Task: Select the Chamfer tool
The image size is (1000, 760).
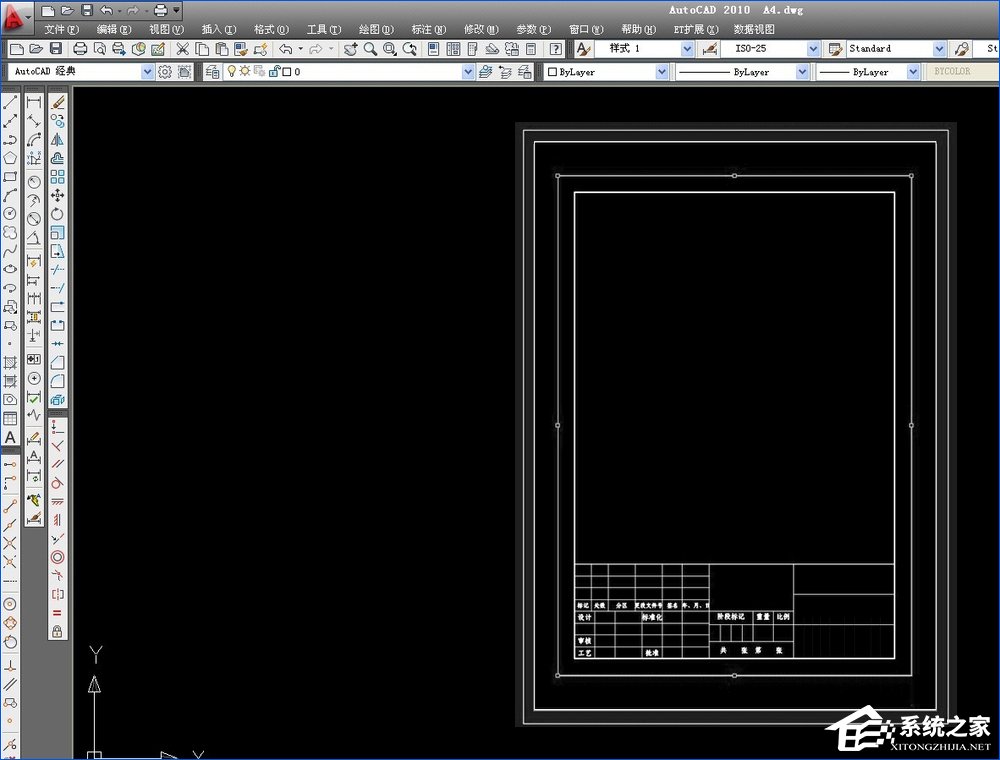Action: tap(57, 363)
